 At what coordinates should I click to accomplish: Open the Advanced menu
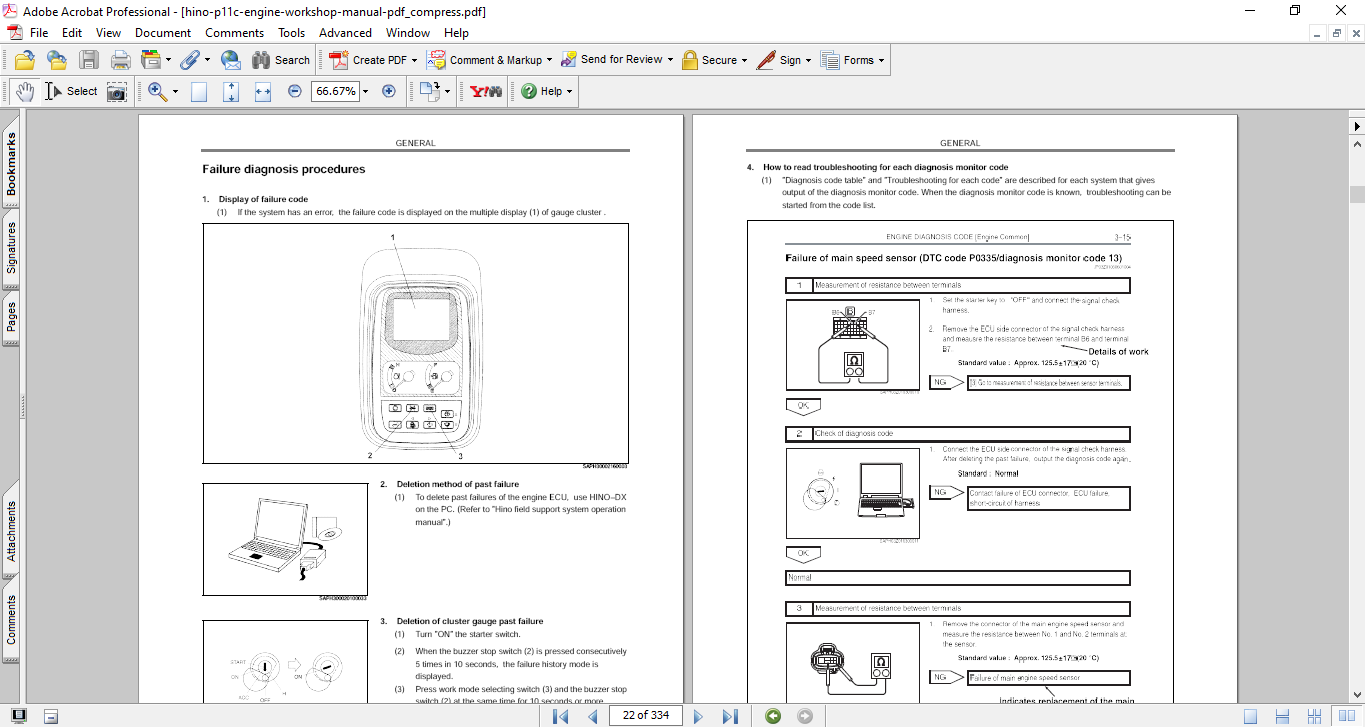coord(345,32)
